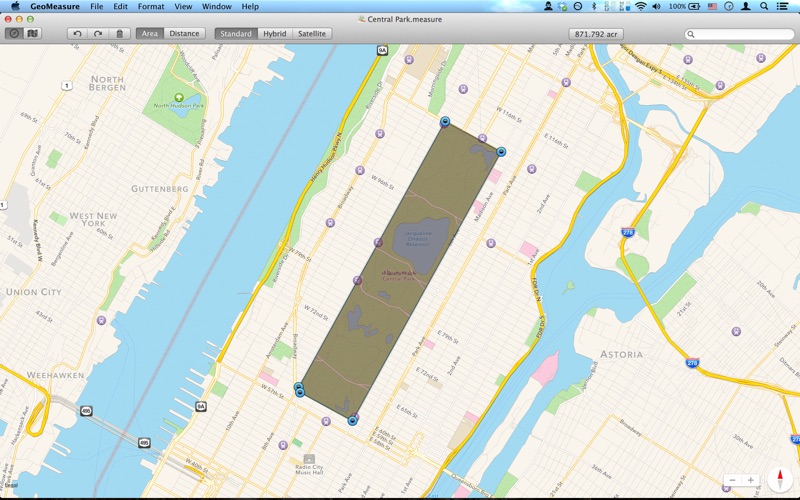Open the Wi-Fi status menu

[x=641, y=6]
